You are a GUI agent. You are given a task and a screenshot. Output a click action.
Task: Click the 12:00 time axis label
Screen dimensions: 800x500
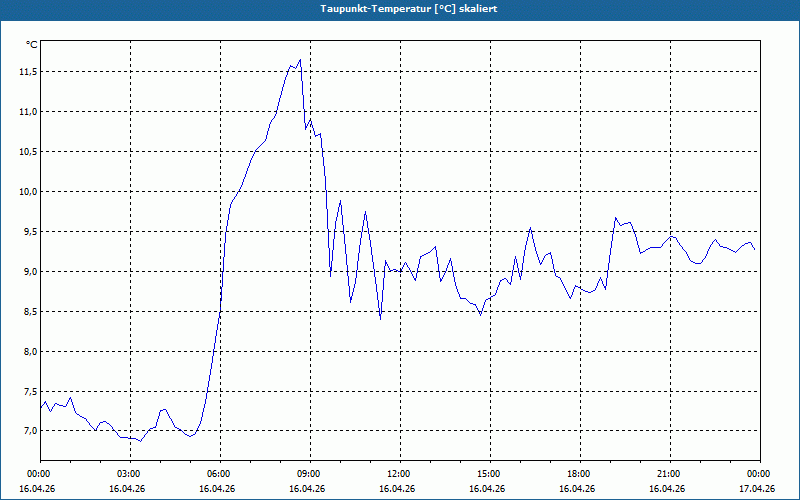click(398, 474)
